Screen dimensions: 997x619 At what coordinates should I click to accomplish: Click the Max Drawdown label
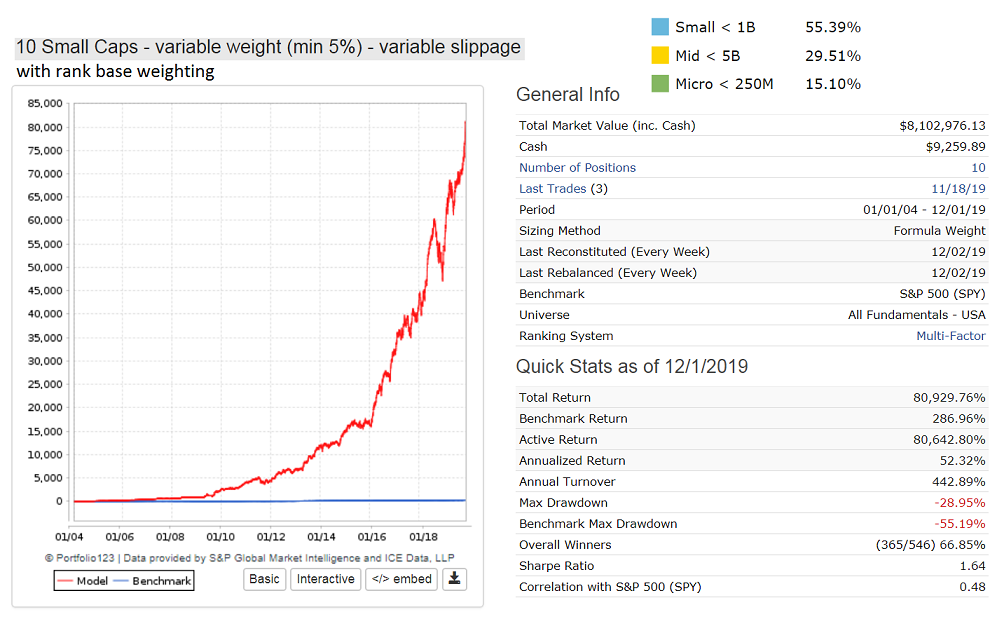point(563,503)
